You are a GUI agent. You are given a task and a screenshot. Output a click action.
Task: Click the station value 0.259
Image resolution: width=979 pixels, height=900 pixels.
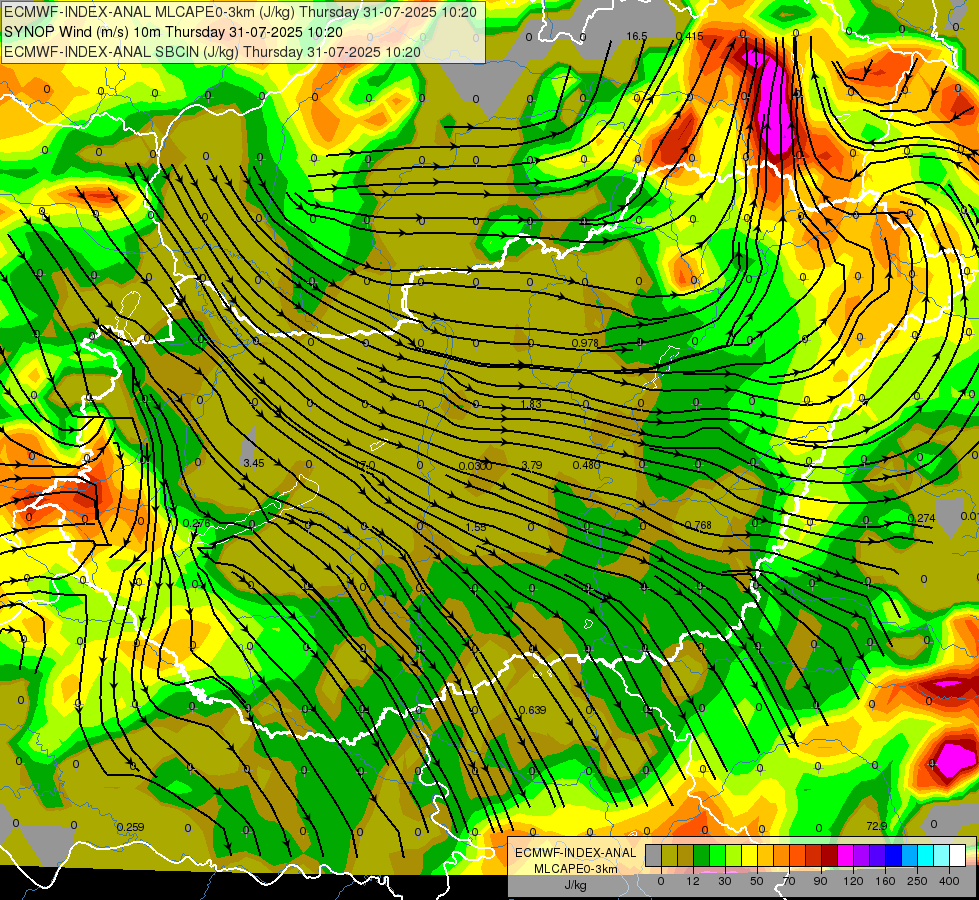(x=130, y=827)
